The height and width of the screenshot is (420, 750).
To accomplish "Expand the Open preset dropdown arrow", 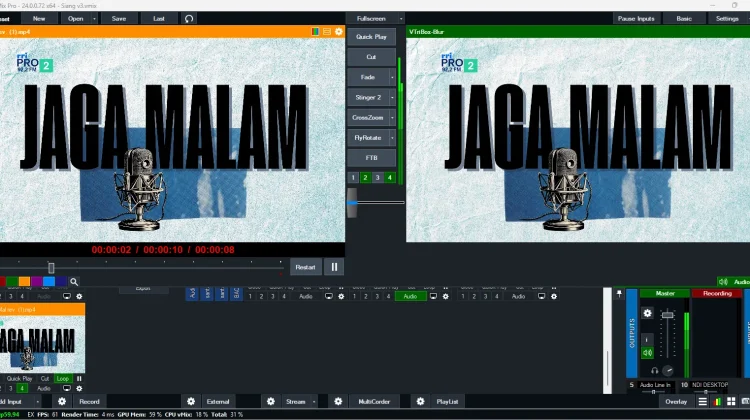I will [94, 19].
